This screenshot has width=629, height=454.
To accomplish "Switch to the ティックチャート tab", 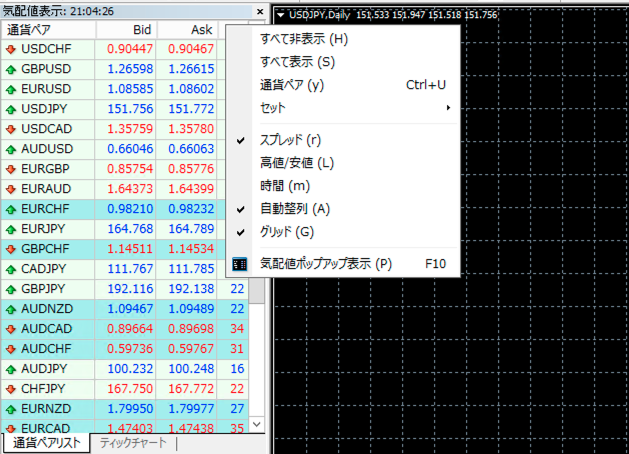I will (133, 443).
